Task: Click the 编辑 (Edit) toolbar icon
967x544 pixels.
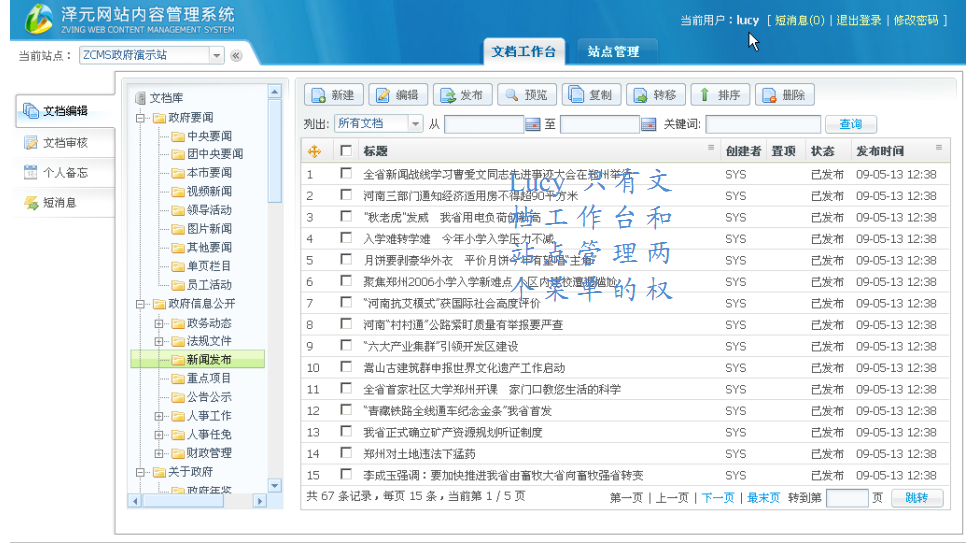Action: click(383, 95)
